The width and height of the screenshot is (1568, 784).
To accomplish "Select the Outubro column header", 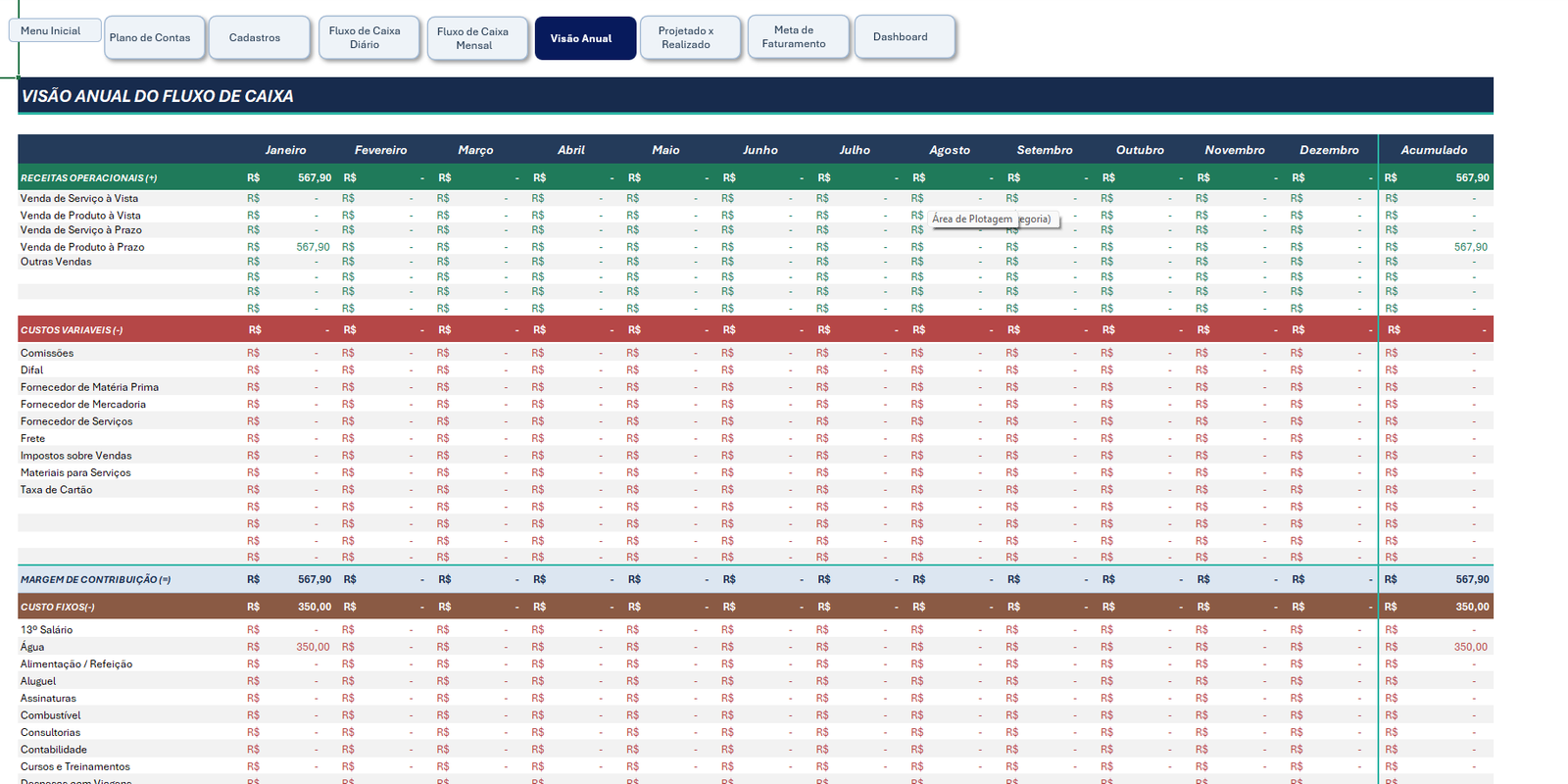I will (1140, 150).
